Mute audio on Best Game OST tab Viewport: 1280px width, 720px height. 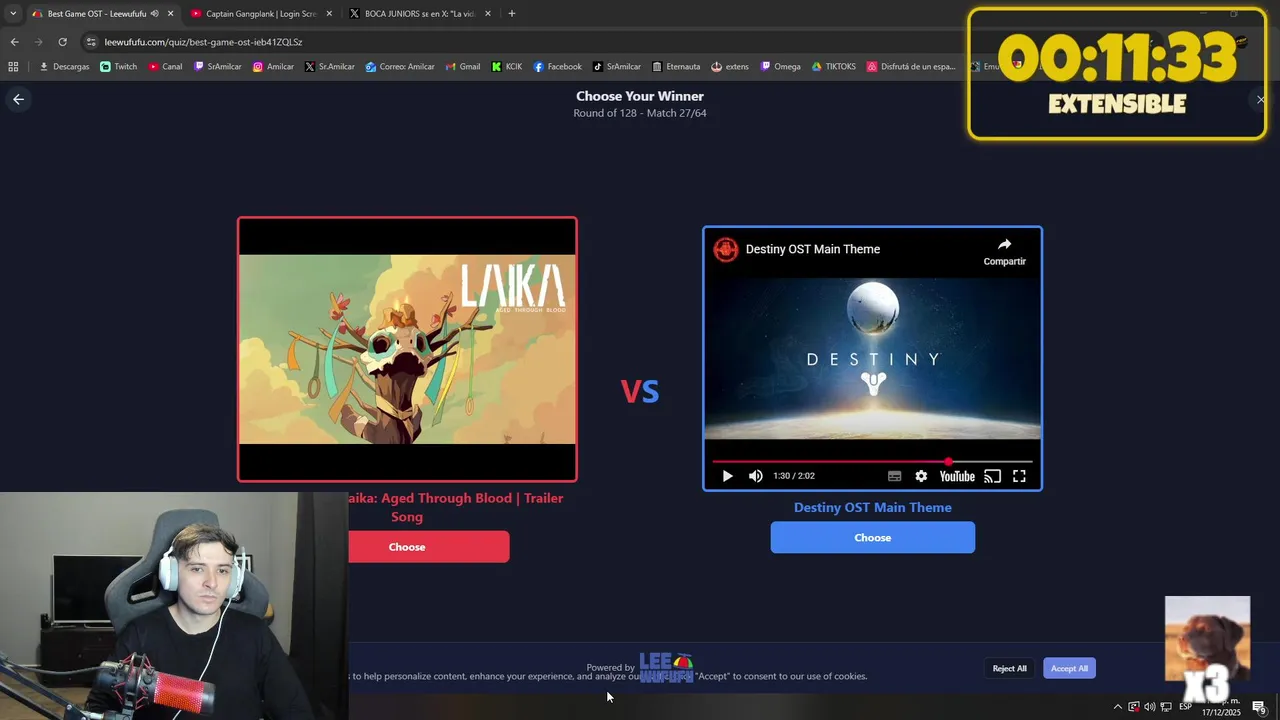coord(155,14)
